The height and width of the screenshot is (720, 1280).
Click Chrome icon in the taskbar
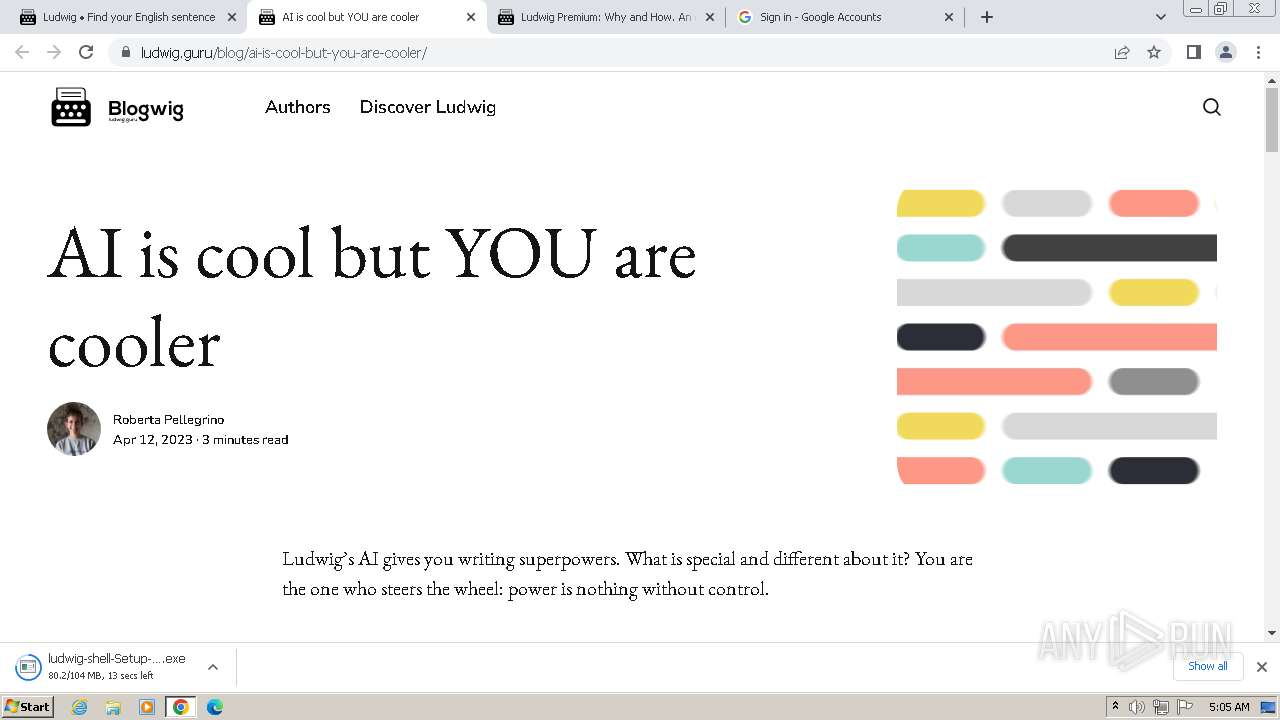181,707
